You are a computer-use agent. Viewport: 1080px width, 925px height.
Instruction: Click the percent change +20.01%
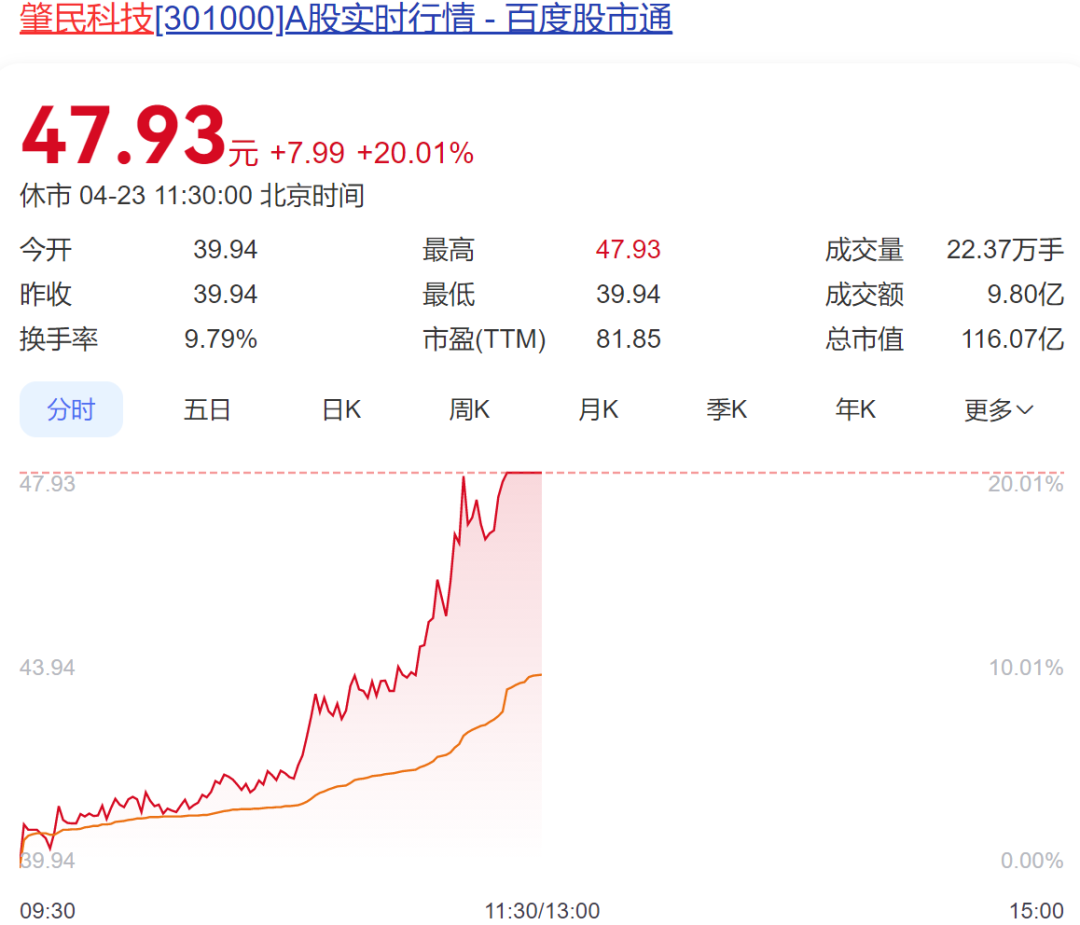click(415, 153)
